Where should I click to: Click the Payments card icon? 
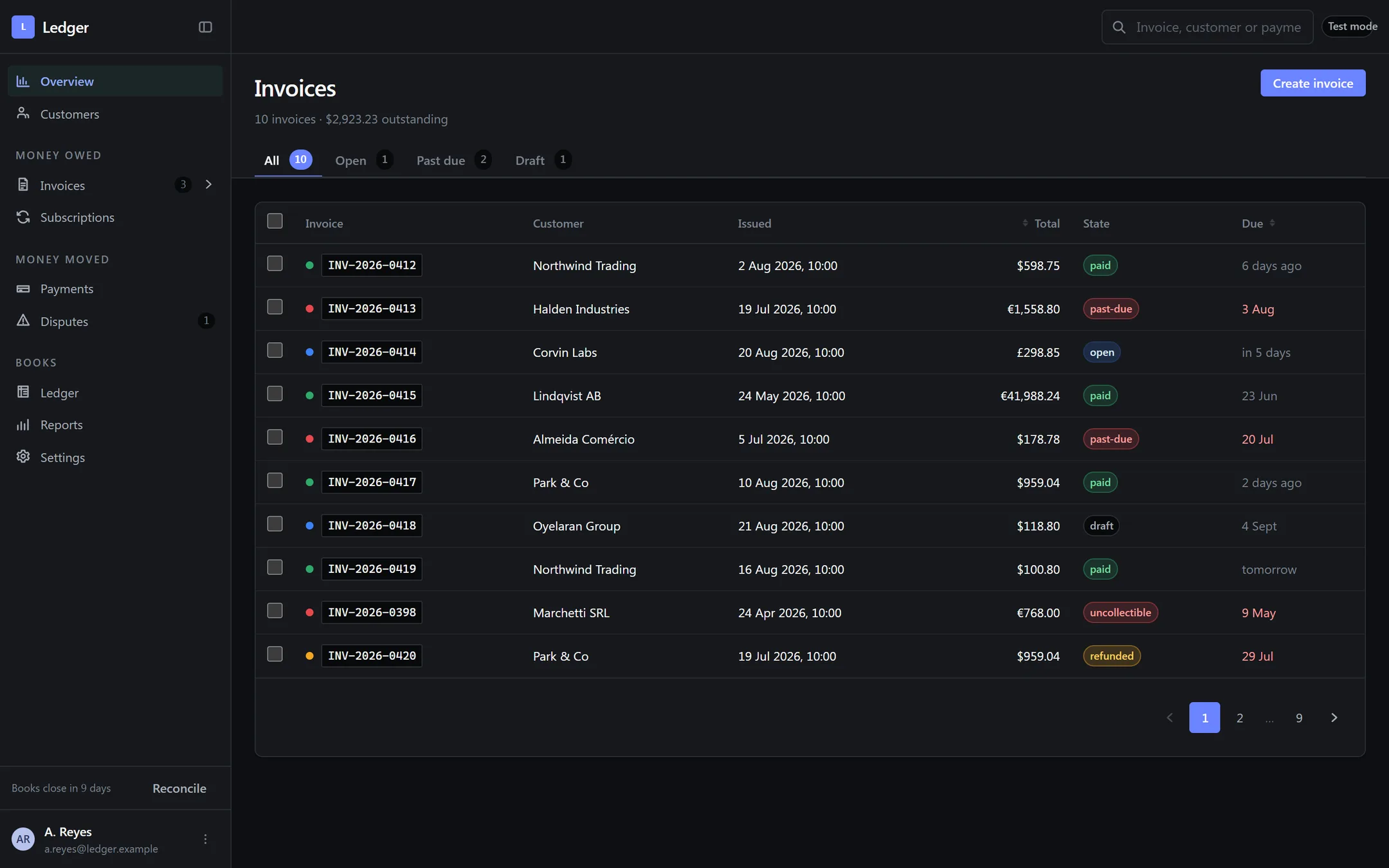(x=23, y=289)
